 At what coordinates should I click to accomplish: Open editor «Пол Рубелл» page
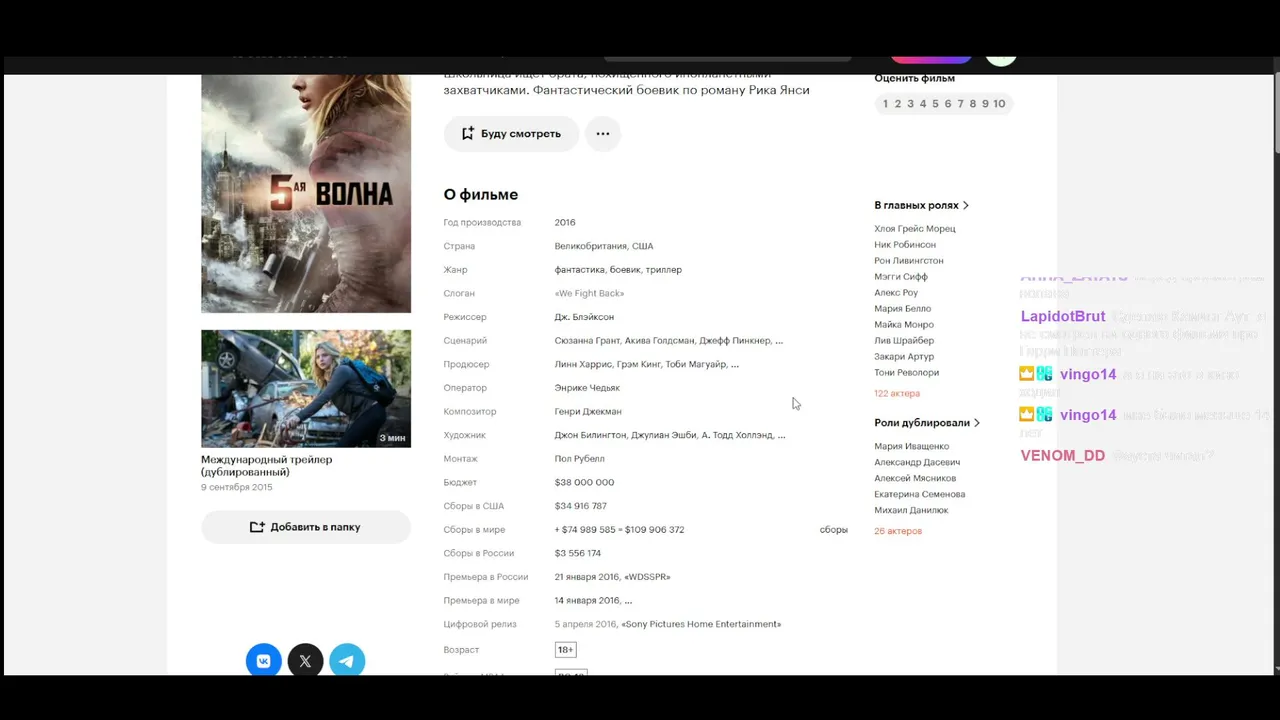tap(580, 459)
